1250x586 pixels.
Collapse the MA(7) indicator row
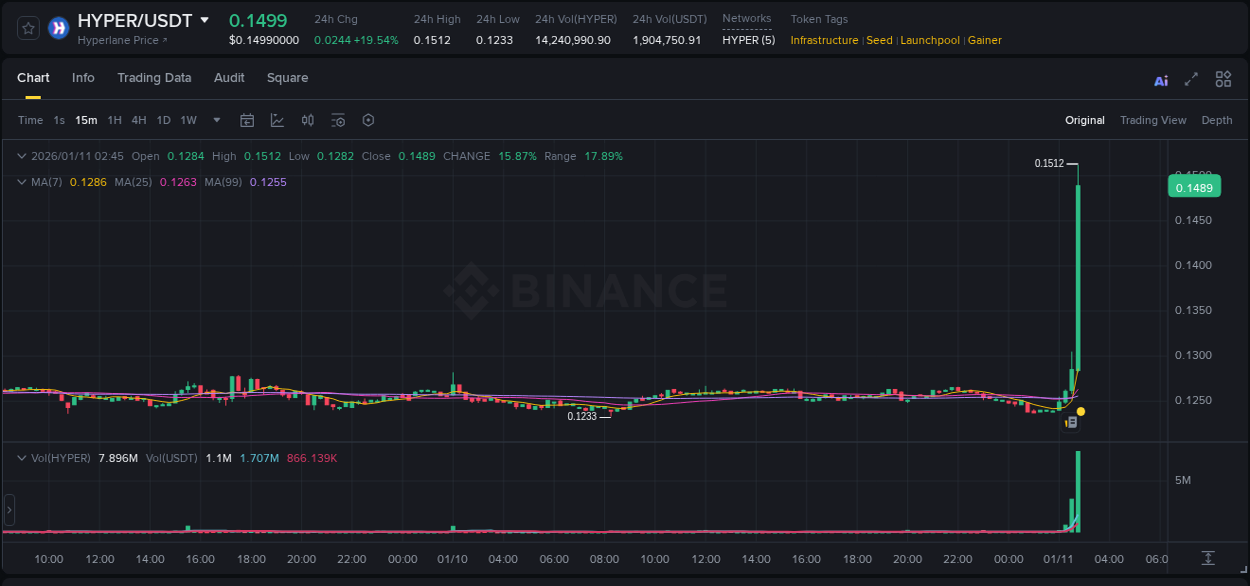(22, 182)
